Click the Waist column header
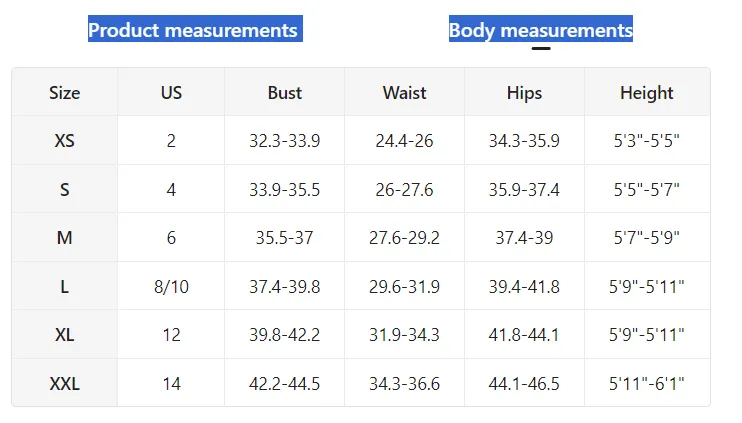Viewport: 742px width, 423px height. coord(404,93)
